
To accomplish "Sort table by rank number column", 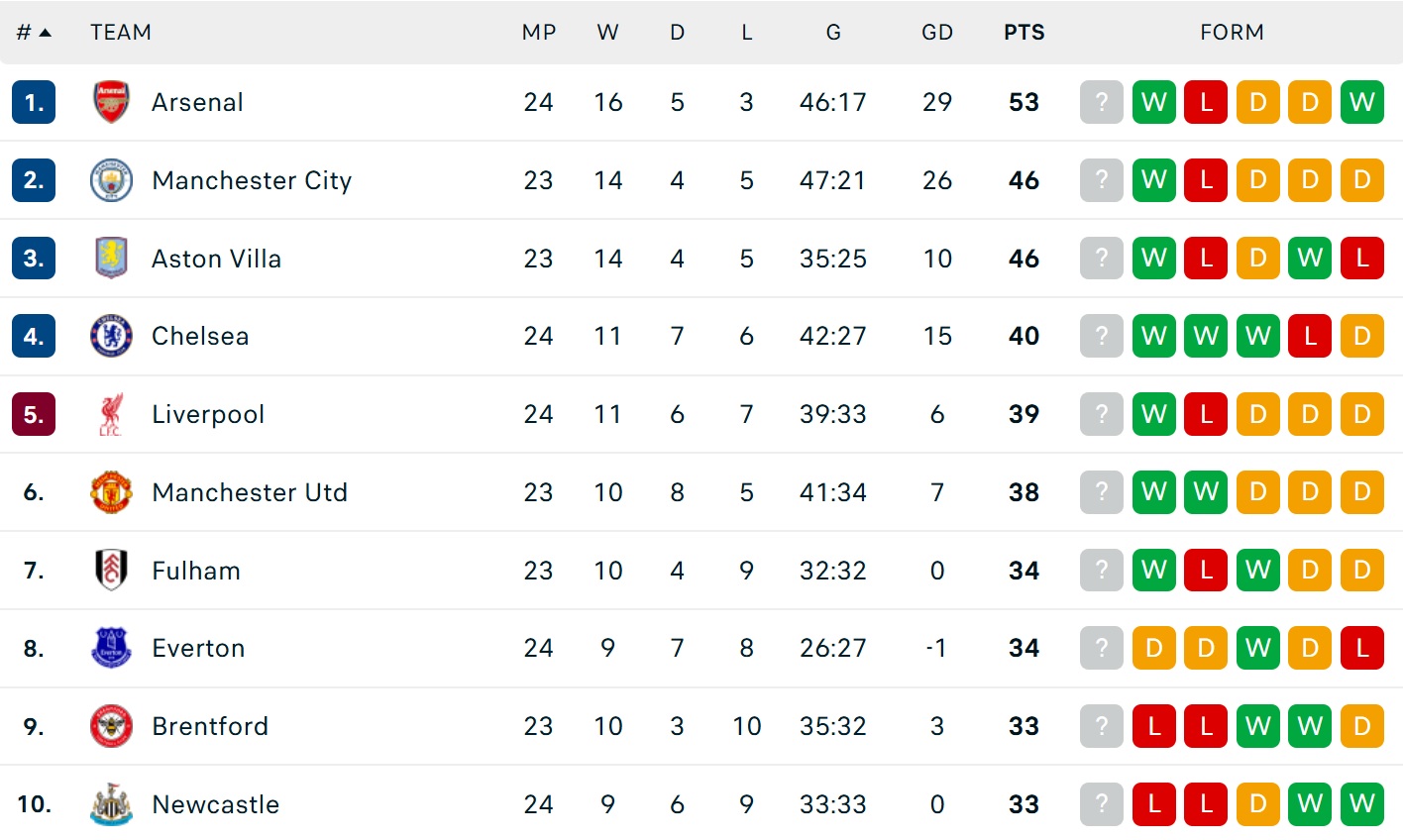I will click(33, 33).
